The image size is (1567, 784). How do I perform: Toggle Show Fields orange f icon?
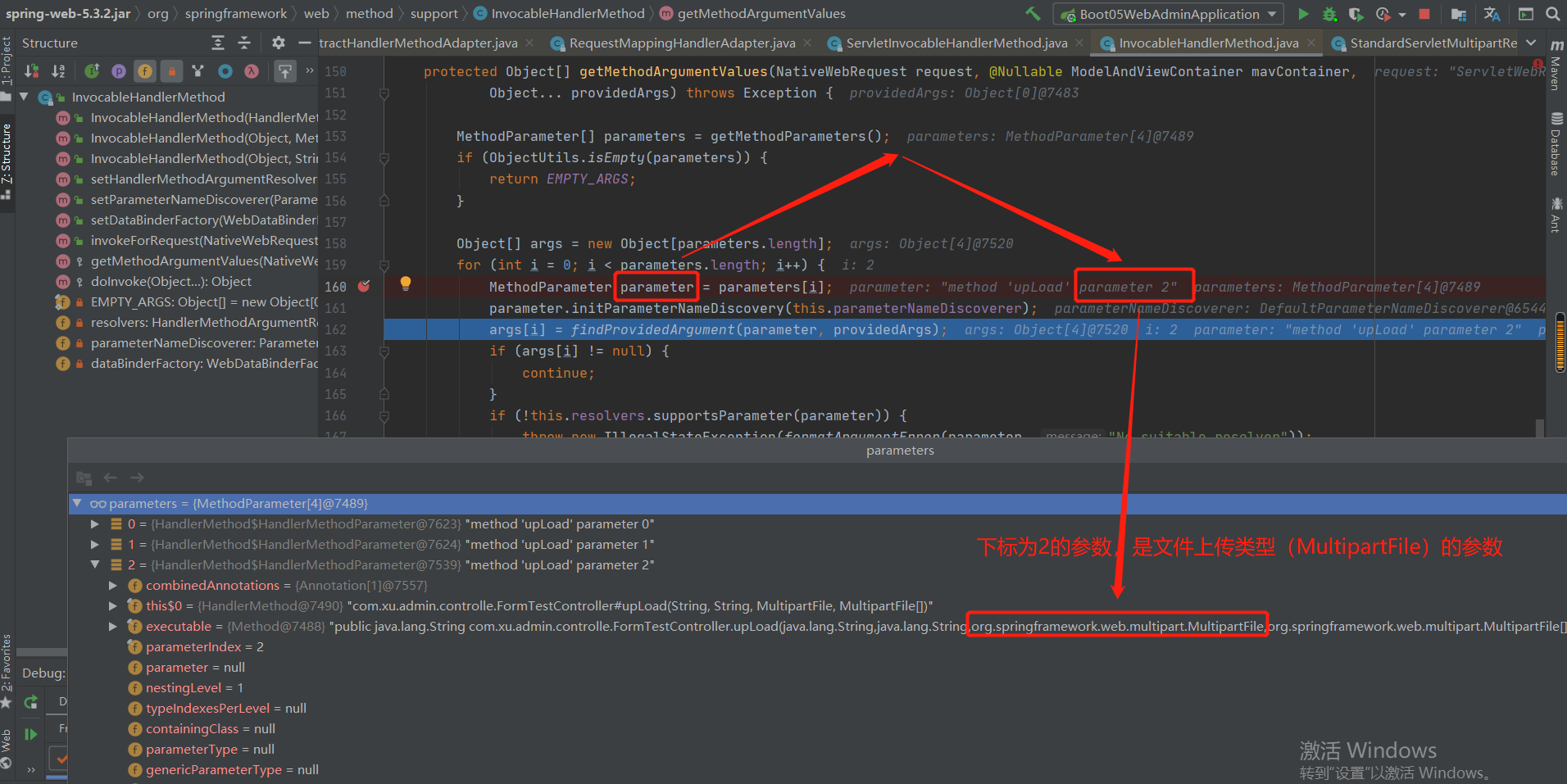[145, 71]
